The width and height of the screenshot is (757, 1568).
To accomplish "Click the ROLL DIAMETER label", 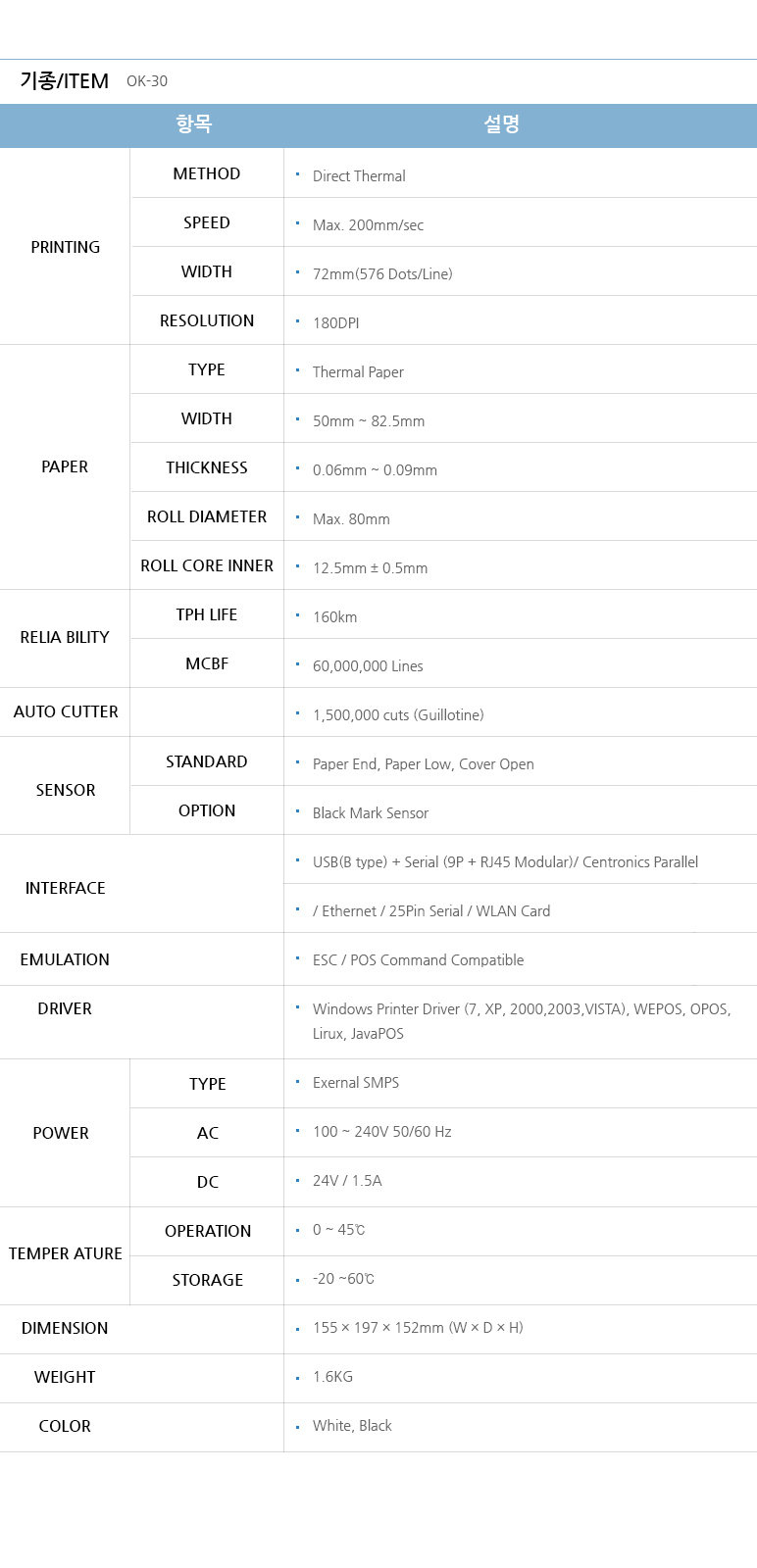I will pos(207,516).
